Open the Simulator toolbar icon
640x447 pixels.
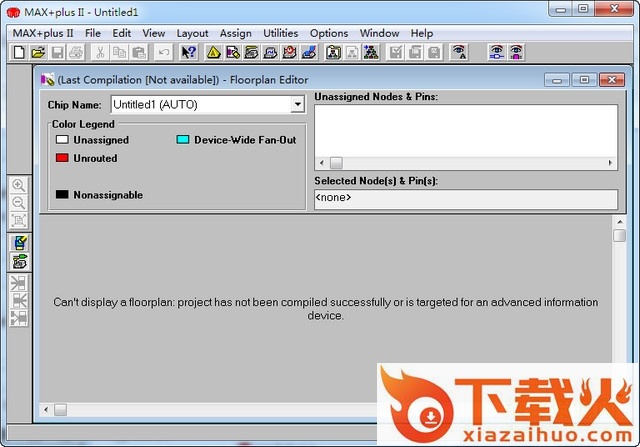click(271, 52)
